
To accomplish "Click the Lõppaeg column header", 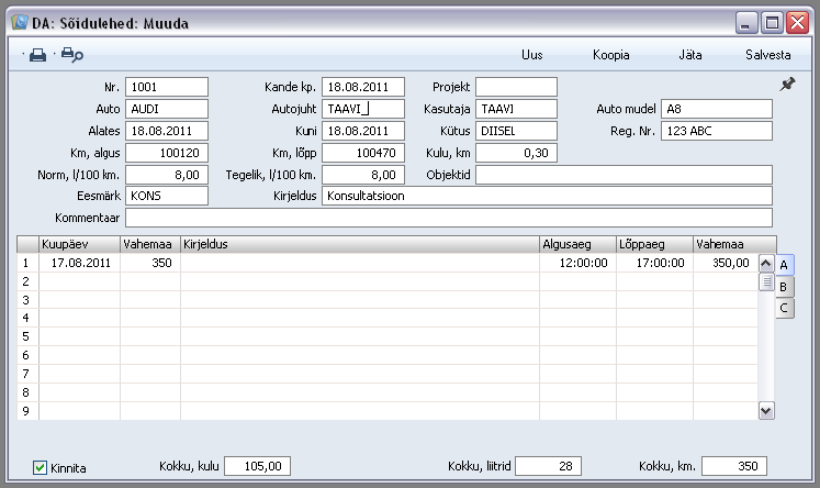I will pos(655,244).
